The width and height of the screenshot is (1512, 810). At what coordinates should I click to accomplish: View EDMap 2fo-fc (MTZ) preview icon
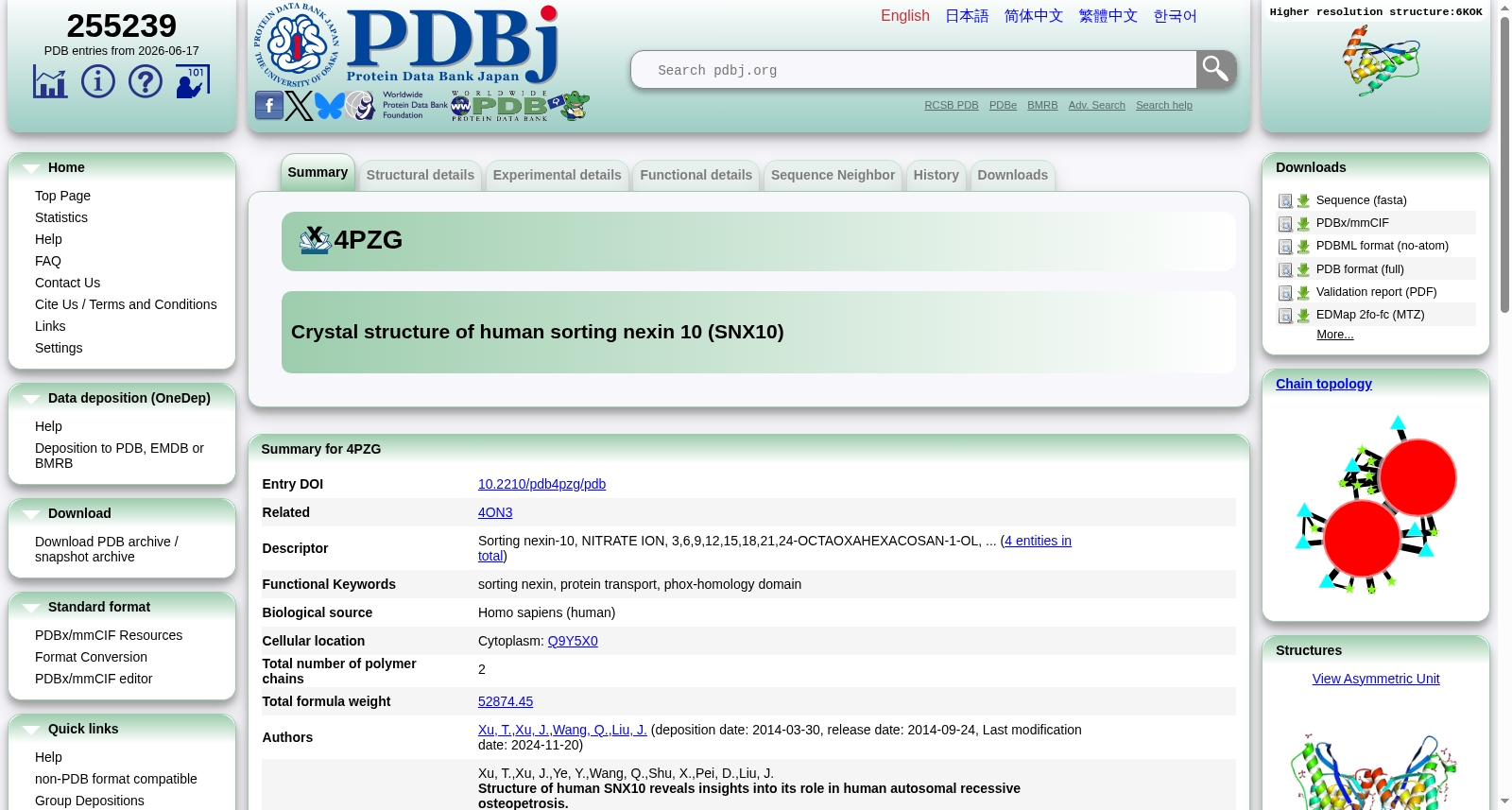1285,316
